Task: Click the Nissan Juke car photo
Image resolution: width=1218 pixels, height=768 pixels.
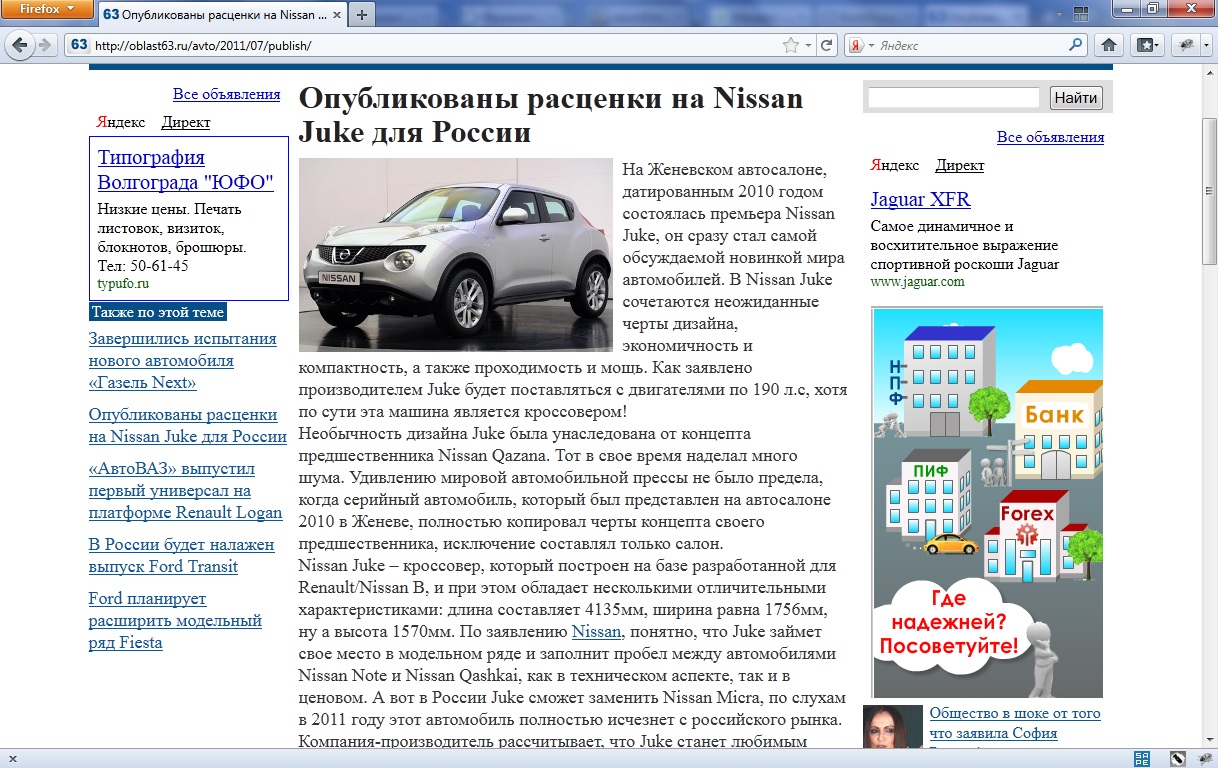Action: pos(456,255)
